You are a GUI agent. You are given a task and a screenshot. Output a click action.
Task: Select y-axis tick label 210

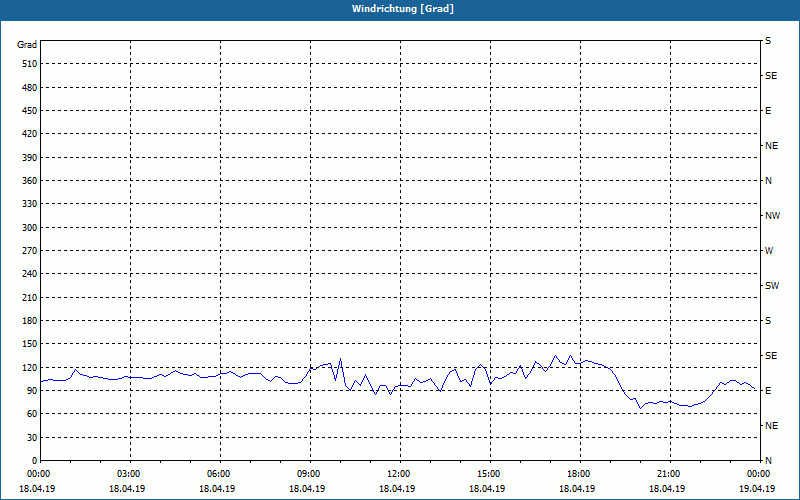[30, 297]
